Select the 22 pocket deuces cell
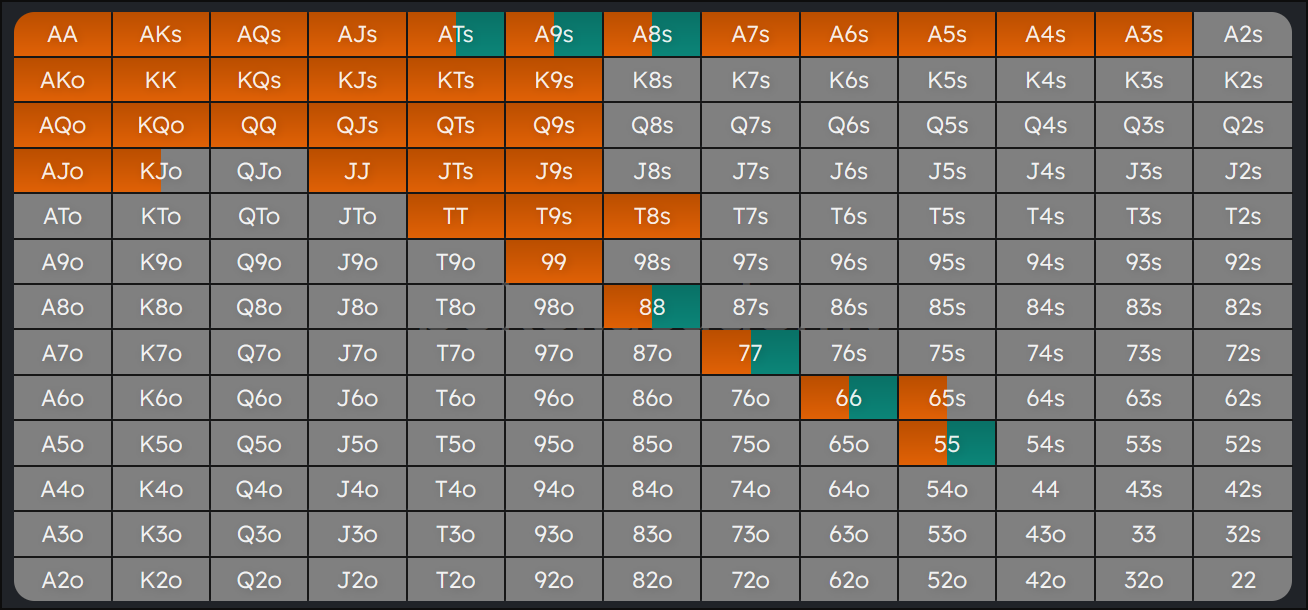 click(x=1242, y=580)
